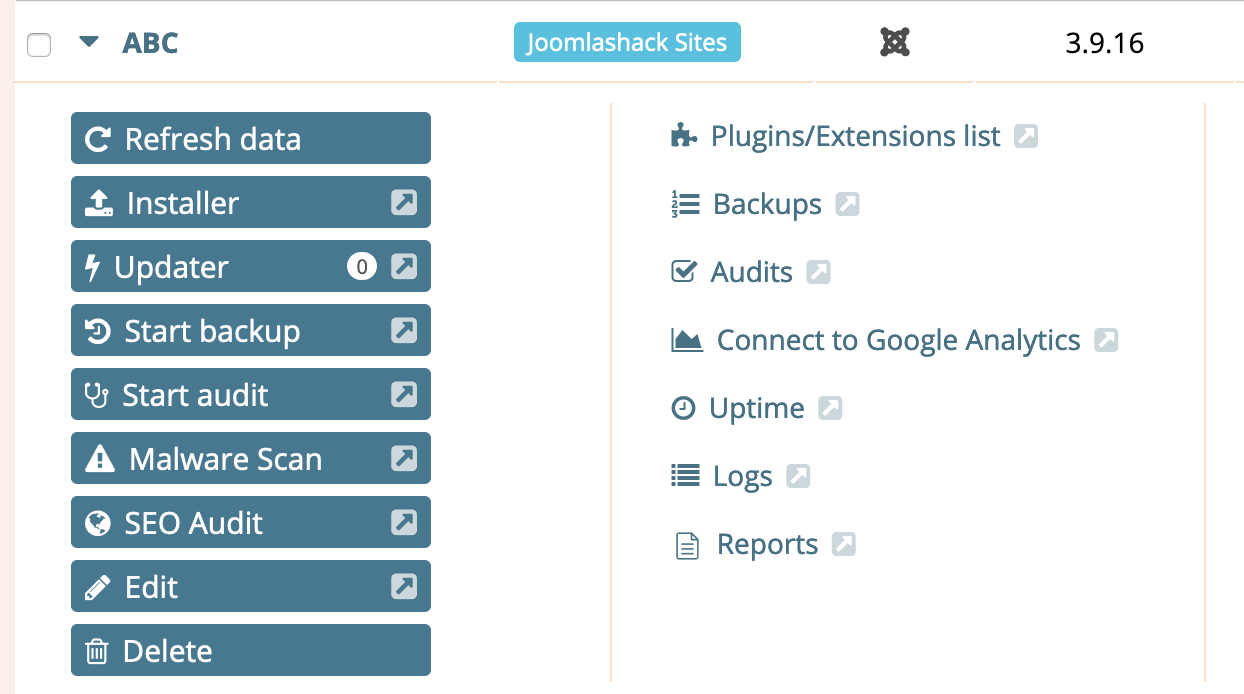This screenshot has width=1244, height=694.
Task: Open the Reports link
Action: [x=768, y=544]
